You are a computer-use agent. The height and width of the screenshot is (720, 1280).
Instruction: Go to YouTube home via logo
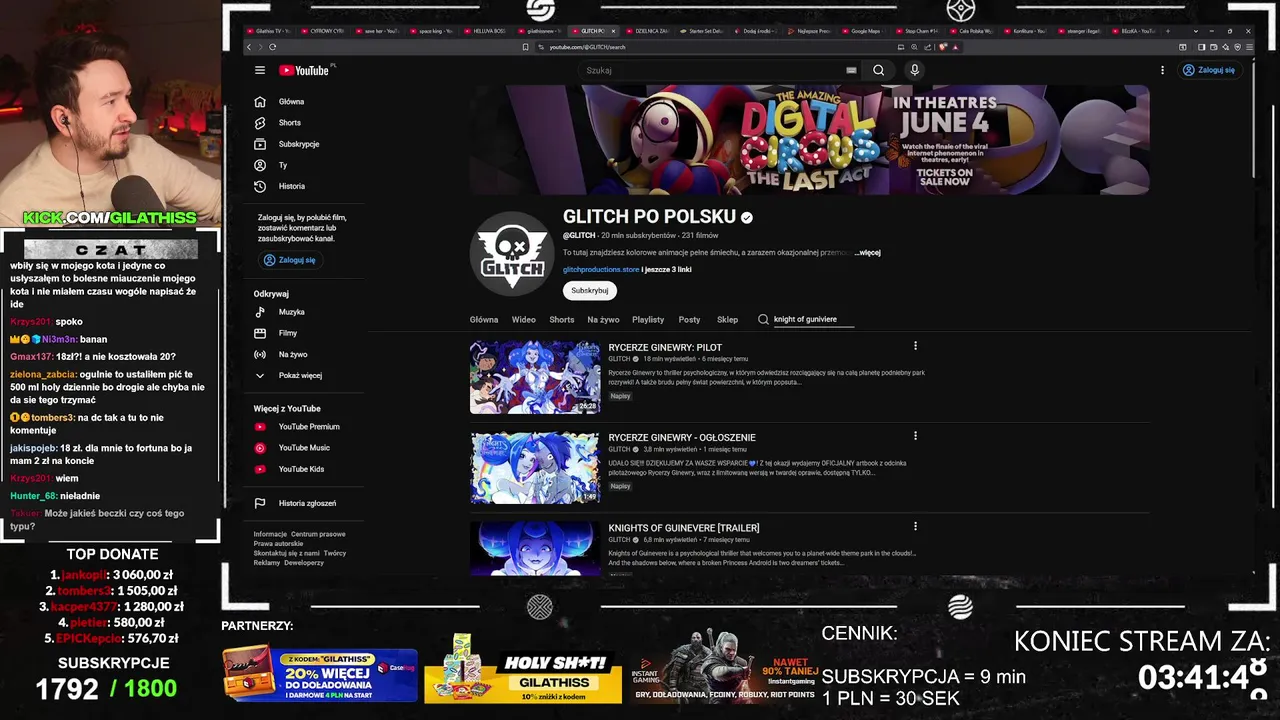(x=304, y=70)
